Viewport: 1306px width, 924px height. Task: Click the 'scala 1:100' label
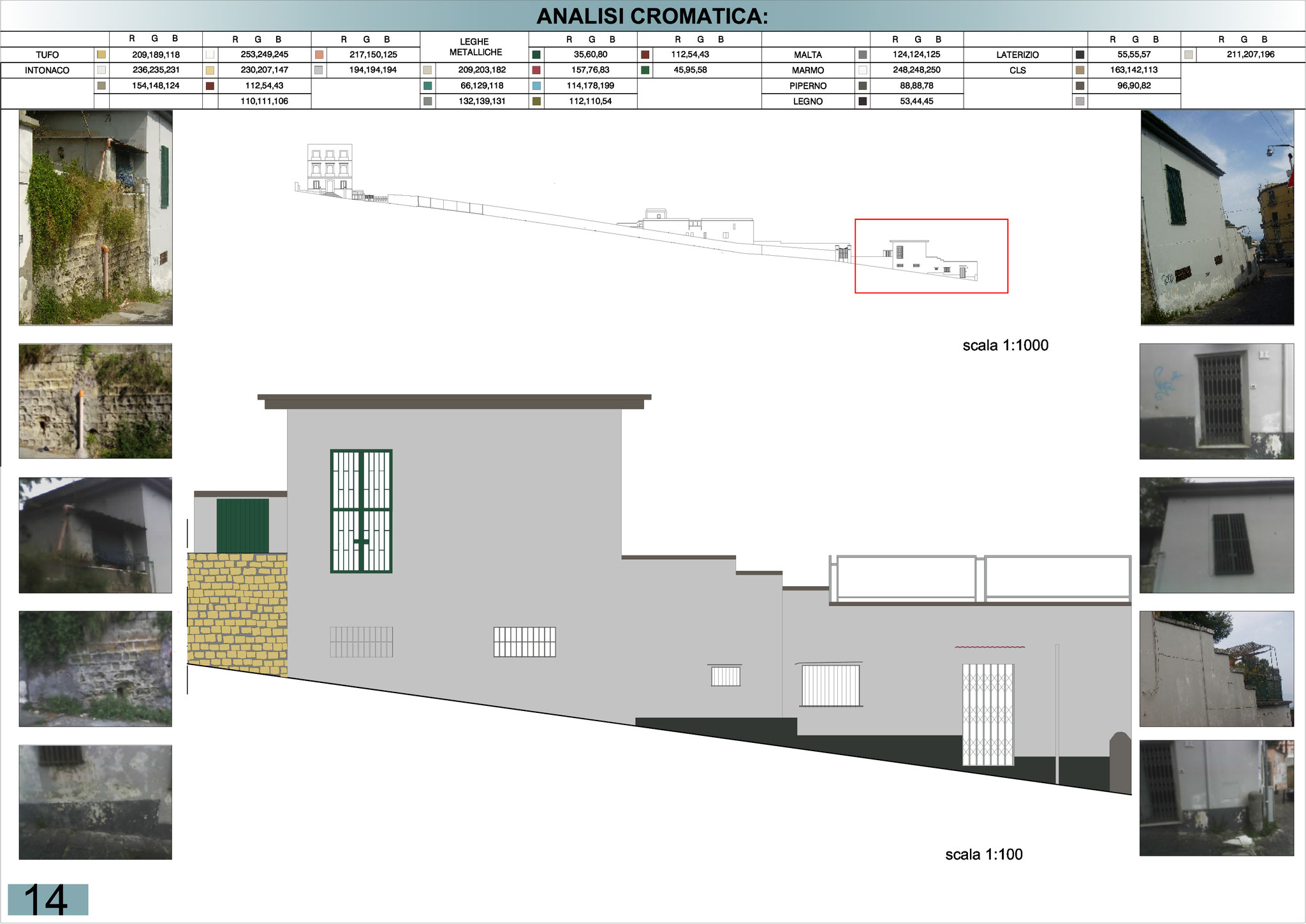coord(983,854)
